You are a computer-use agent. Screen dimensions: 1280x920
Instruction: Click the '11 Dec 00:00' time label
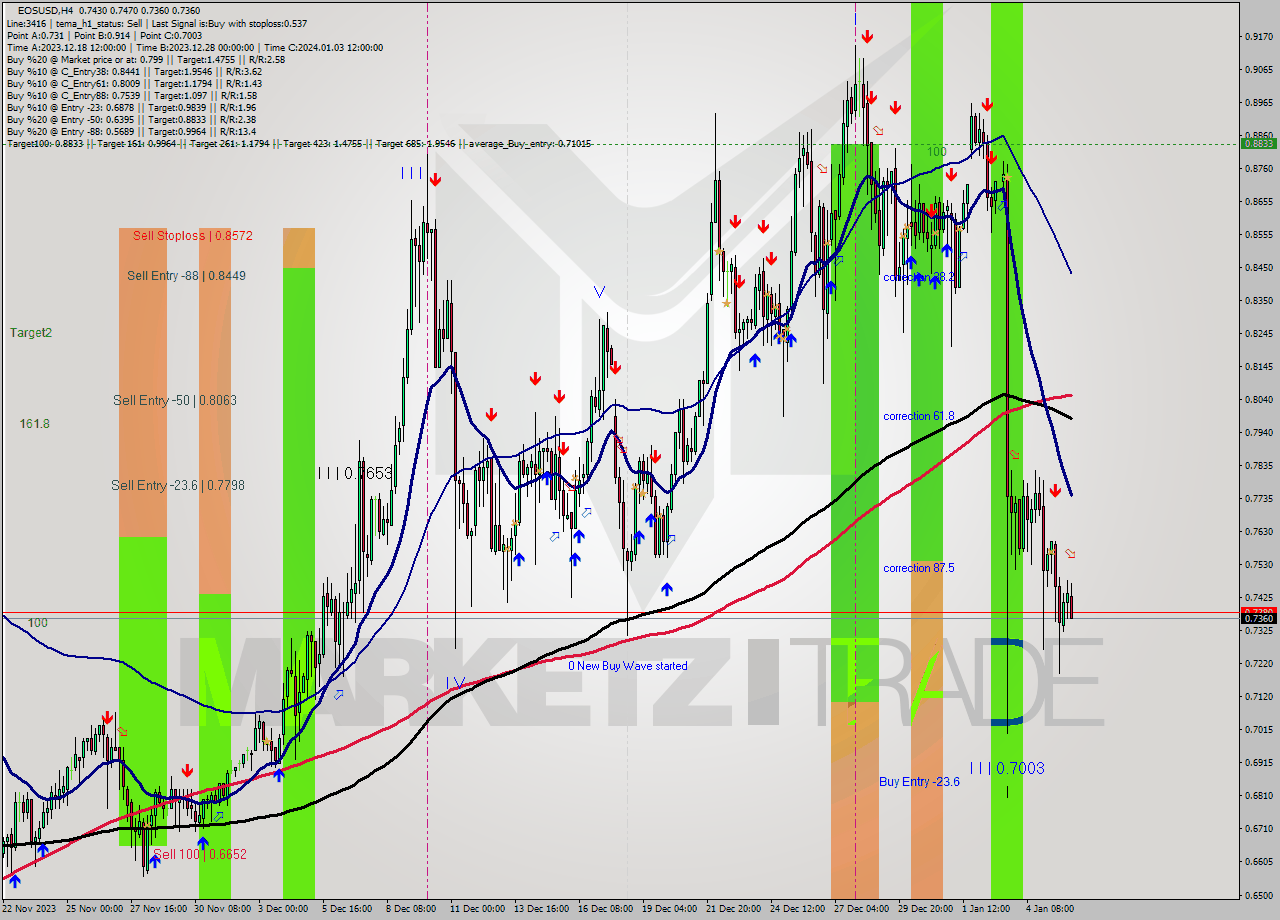[x=478, y=909]
